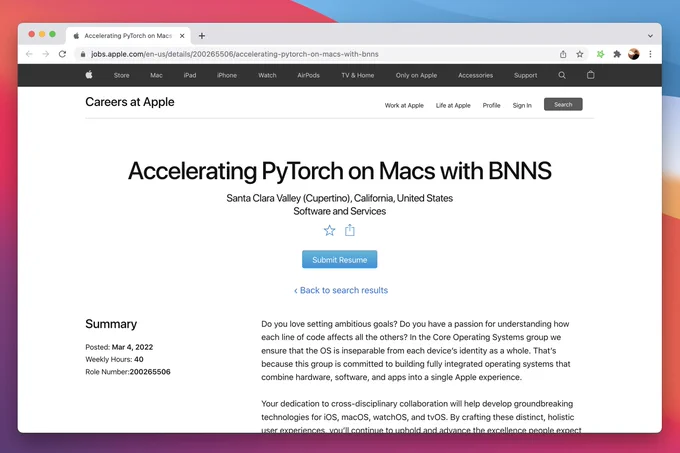Click the Submit Resume button
Screen dimensions: 680x453
point(340,260)
